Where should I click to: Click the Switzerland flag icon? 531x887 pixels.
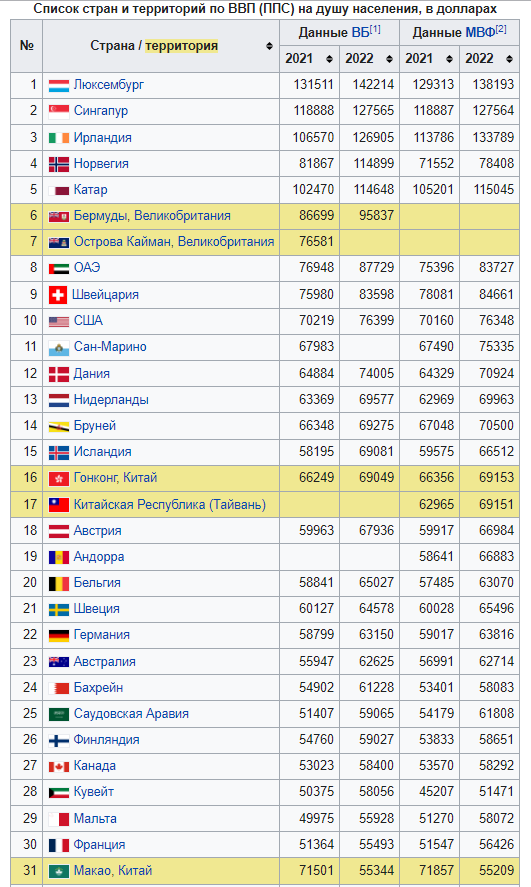click(x=58, y=295)
